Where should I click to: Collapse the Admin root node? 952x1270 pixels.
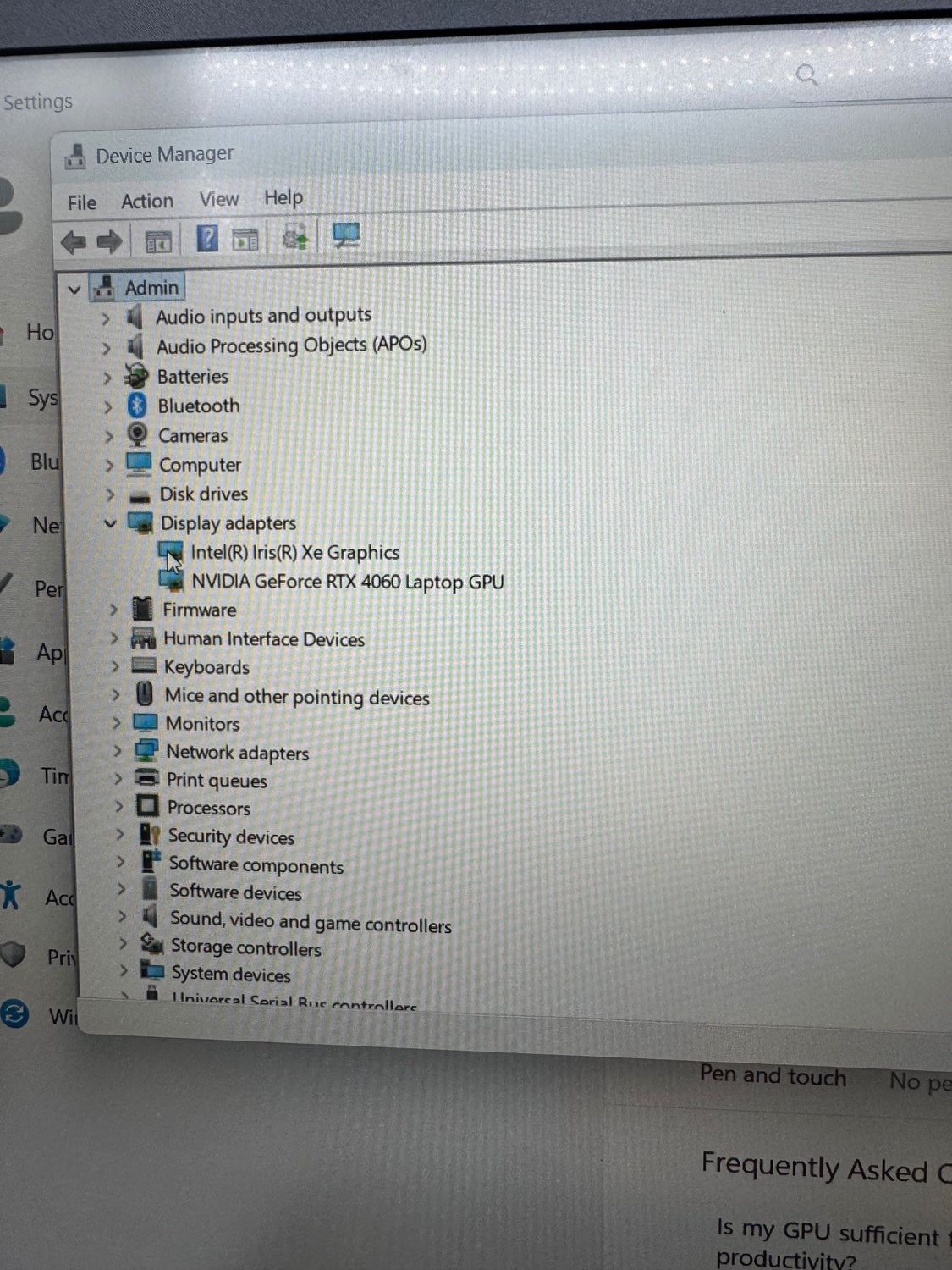(x=74, y=290)
